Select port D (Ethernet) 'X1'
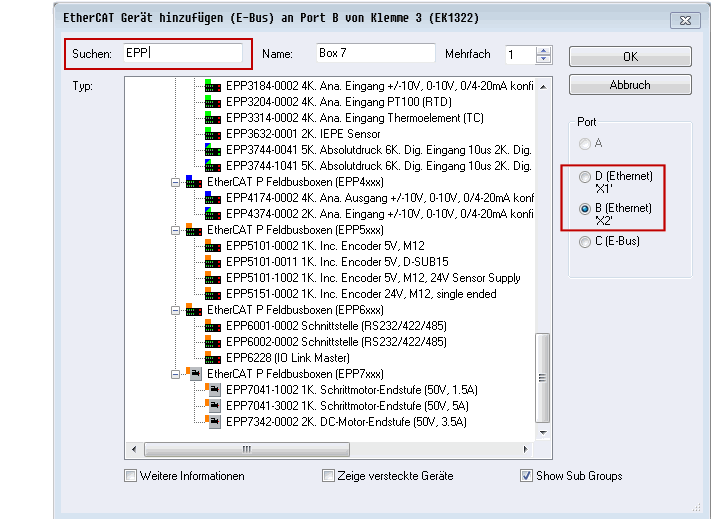 [585, 176]
